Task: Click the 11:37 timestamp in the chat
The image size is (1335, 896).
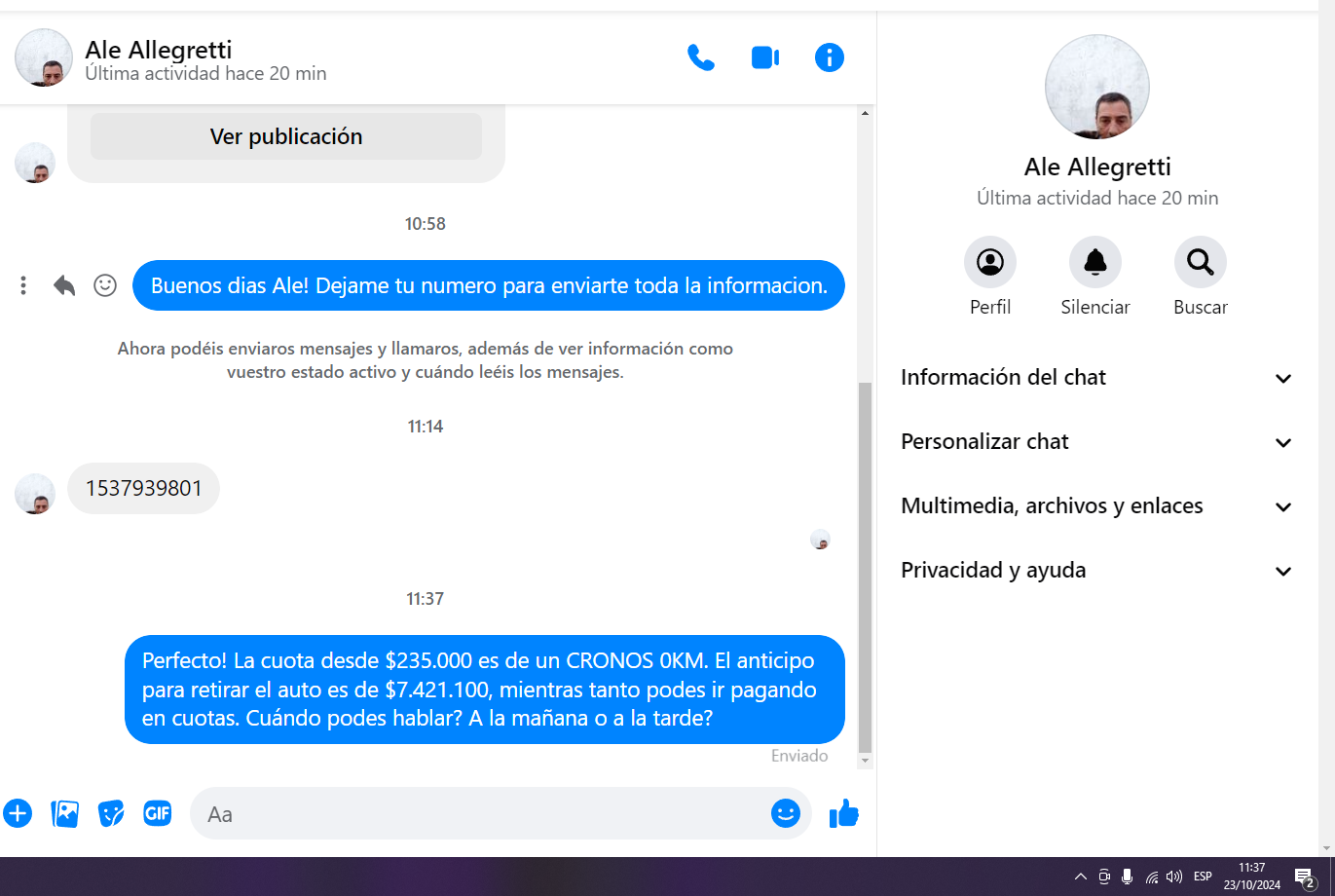Action: 426,599
